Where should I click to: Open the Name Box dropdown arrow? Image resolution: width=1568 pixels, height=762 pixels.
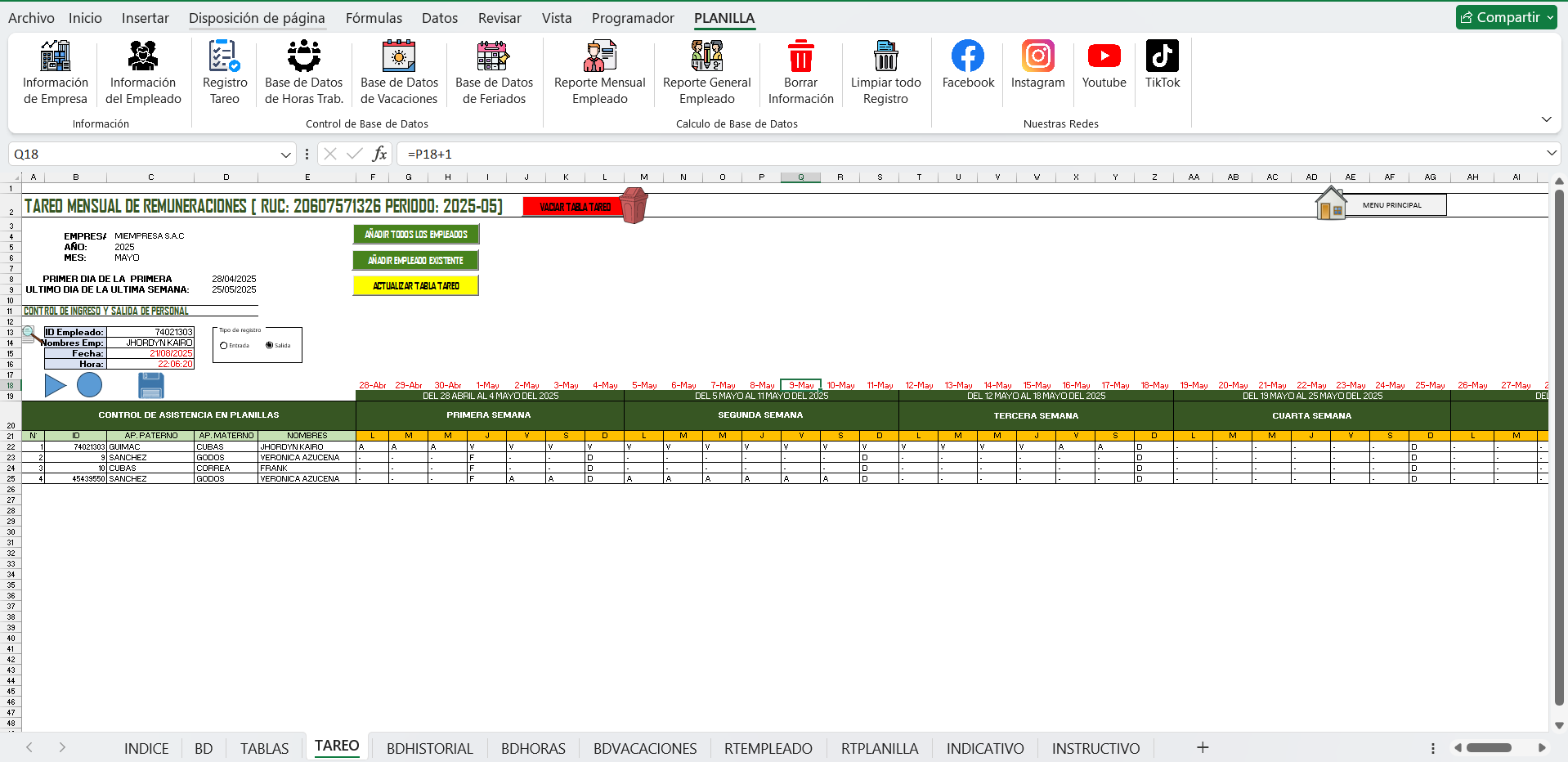coord(285,155)
